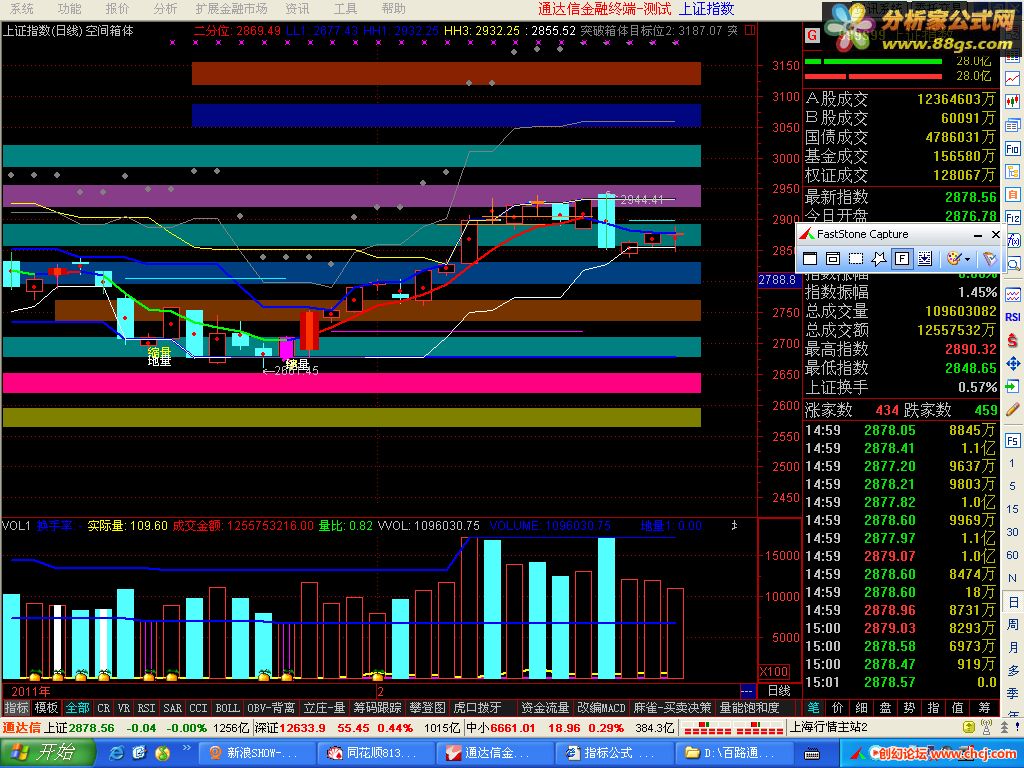Viewport: 1024px width, 768px height.
Task: Click the green arrow import sidebar icon
Action: coord(1013,387)
